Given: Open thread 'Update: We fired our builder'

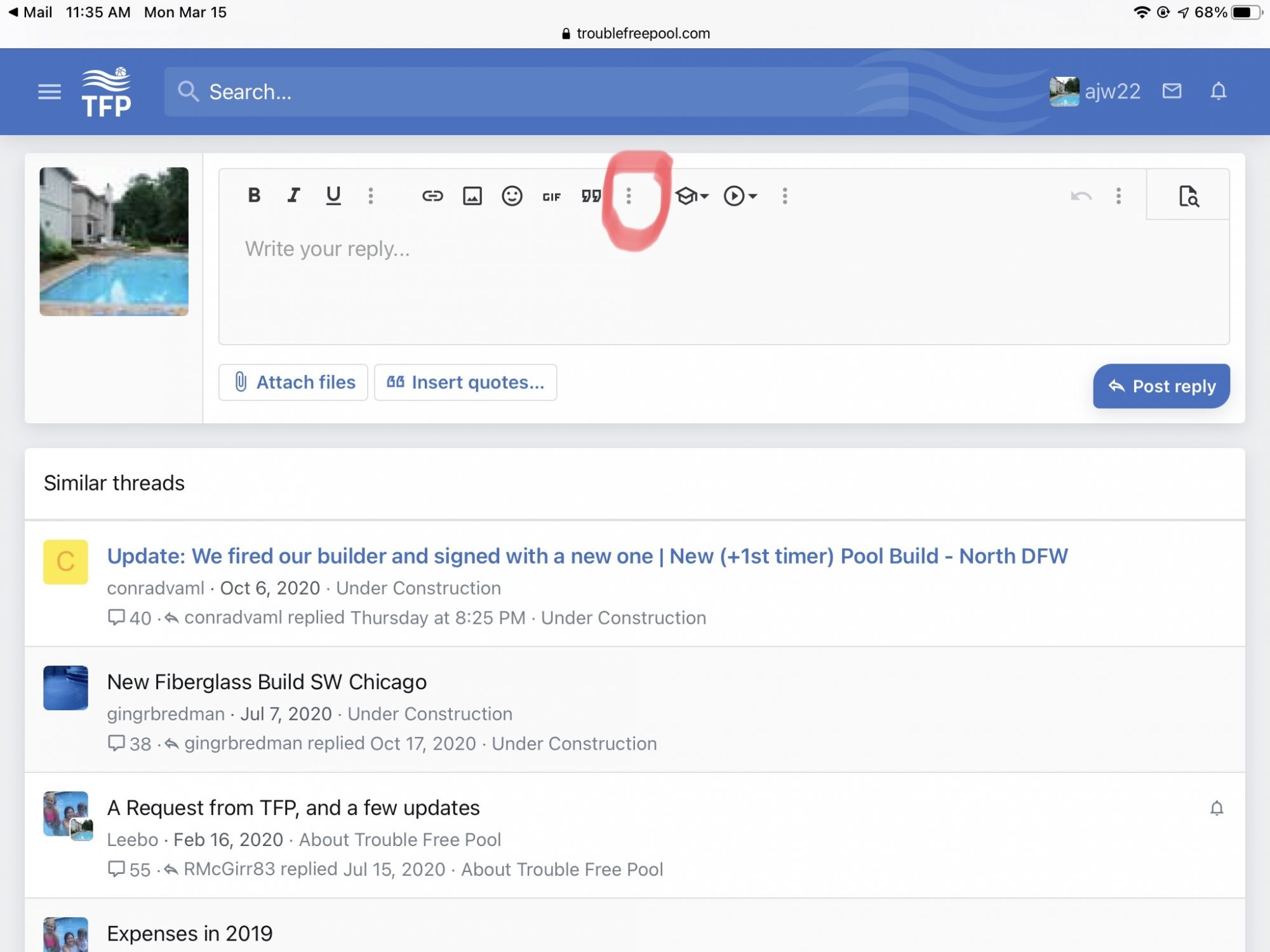Looking at the screenshot, I should tap(587, 556).
